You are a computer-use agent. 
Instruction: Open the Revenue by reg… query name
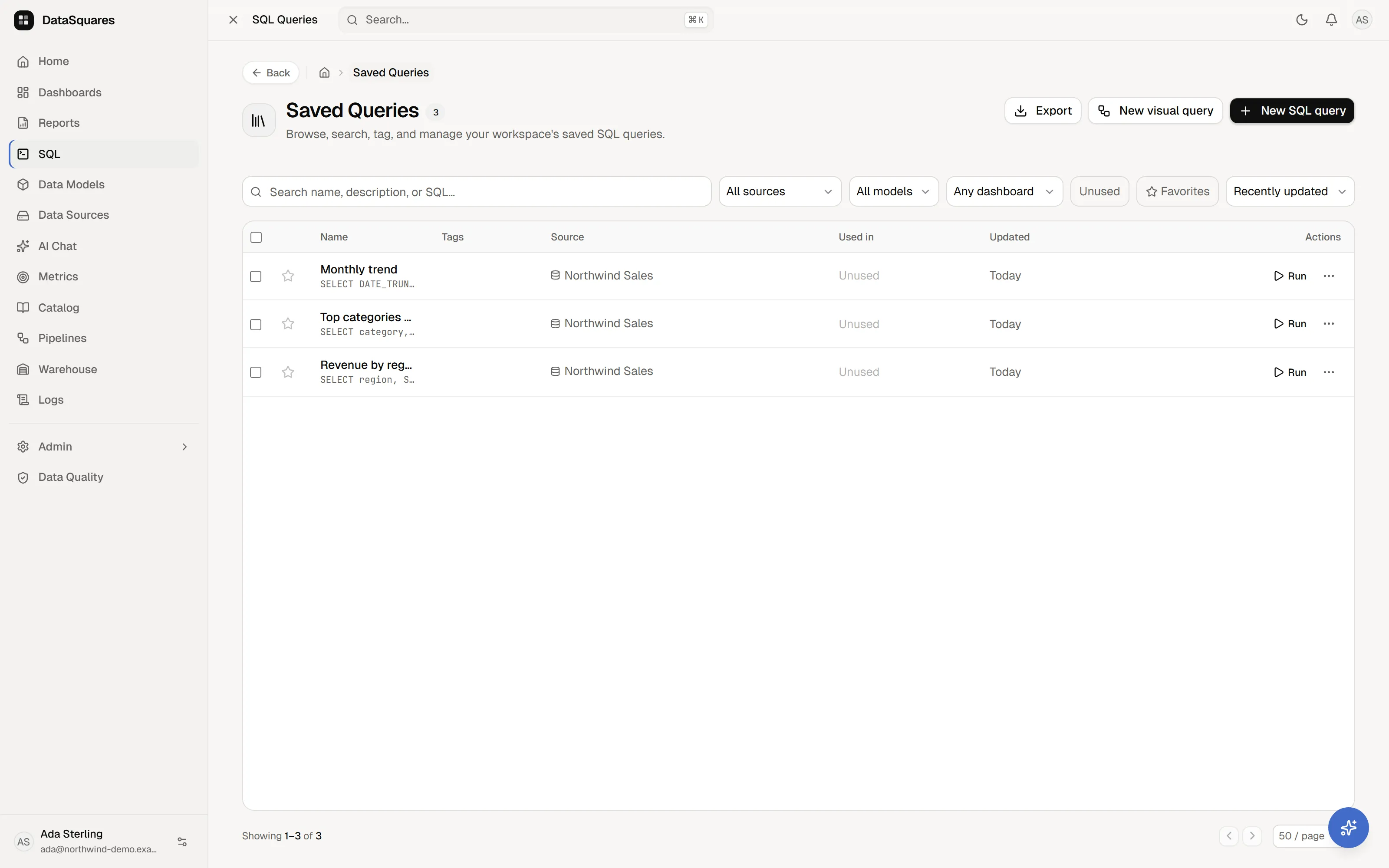coord(366,365)
